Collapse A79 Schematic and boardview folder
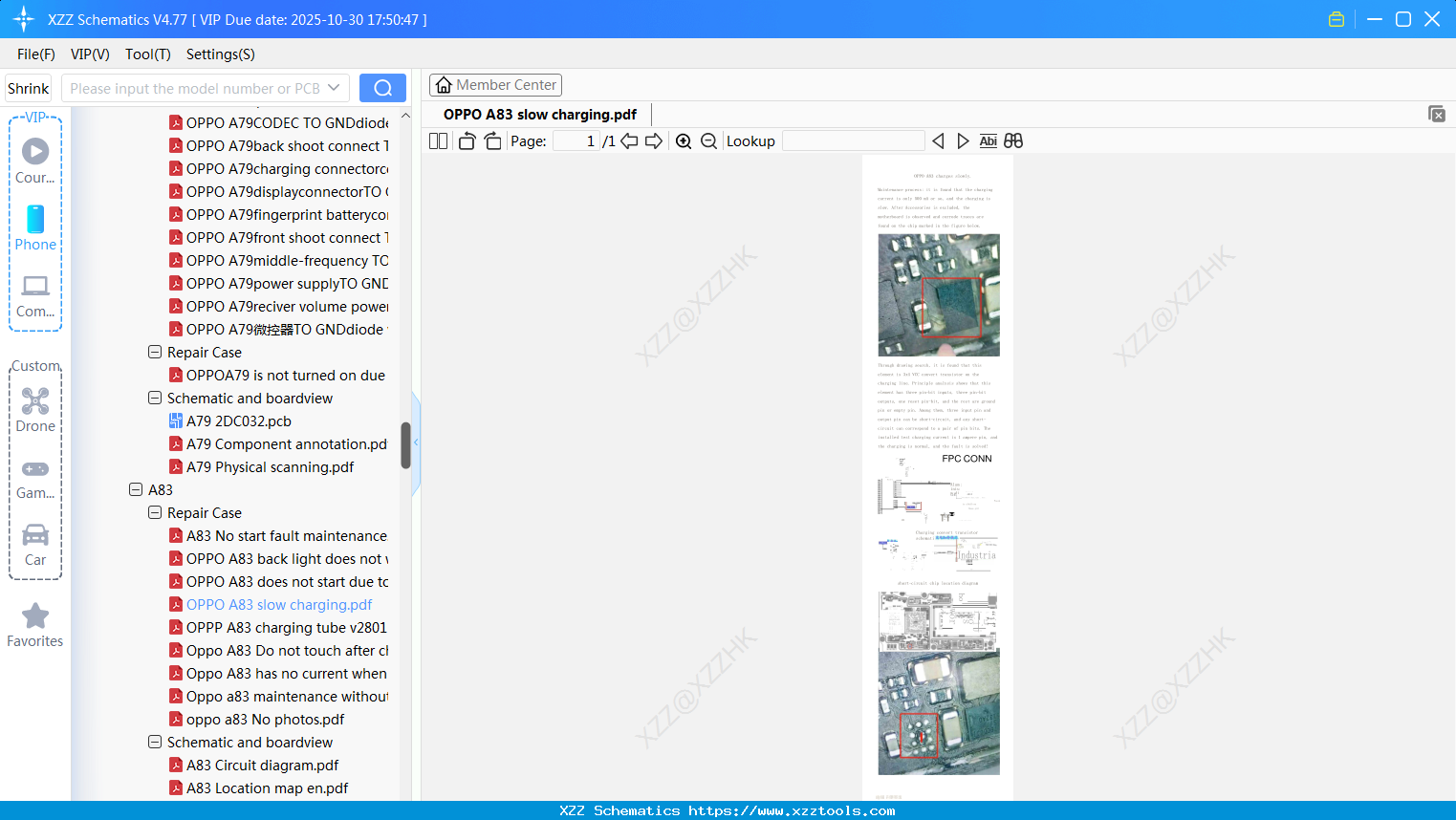Viewport: 1456px width, 820px height. coord(155,398)
